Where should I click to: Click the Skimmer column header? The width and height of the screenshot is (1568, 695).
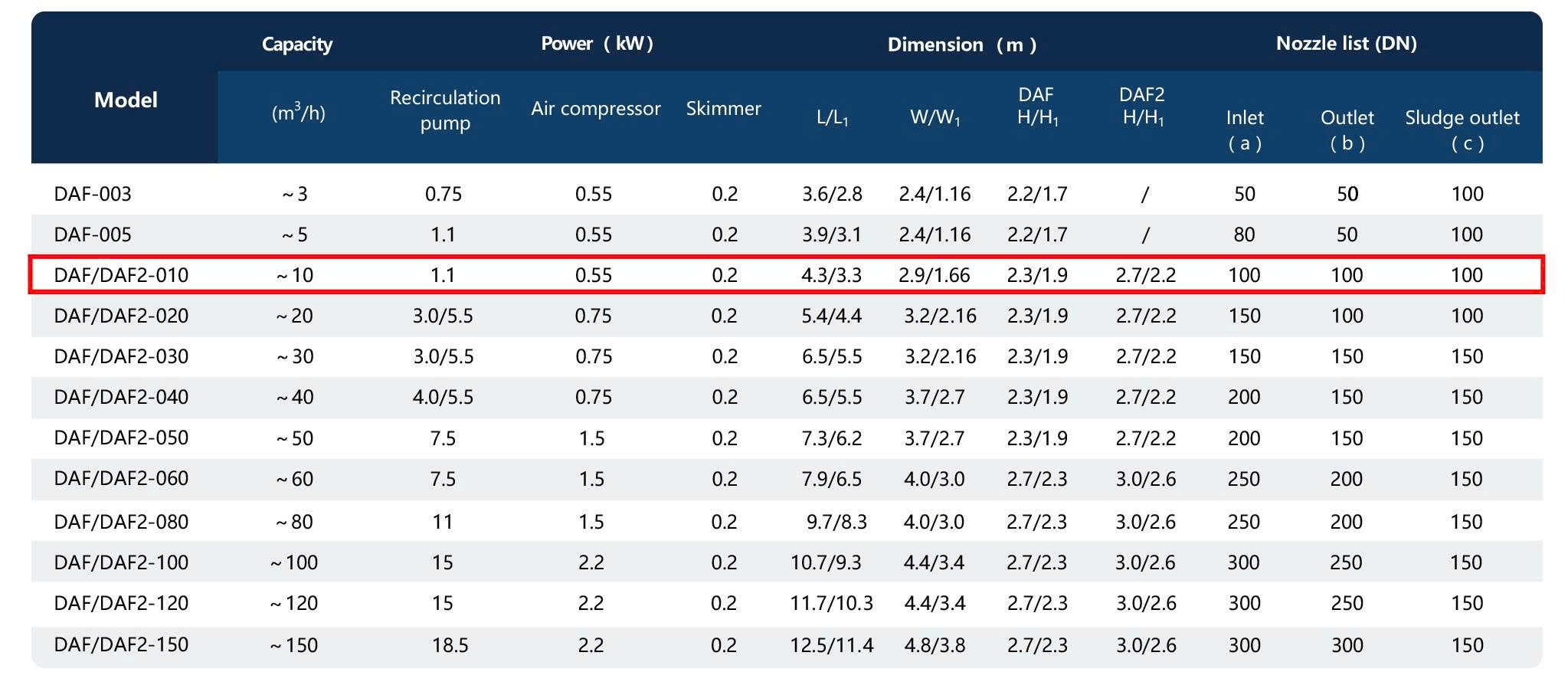723,109
